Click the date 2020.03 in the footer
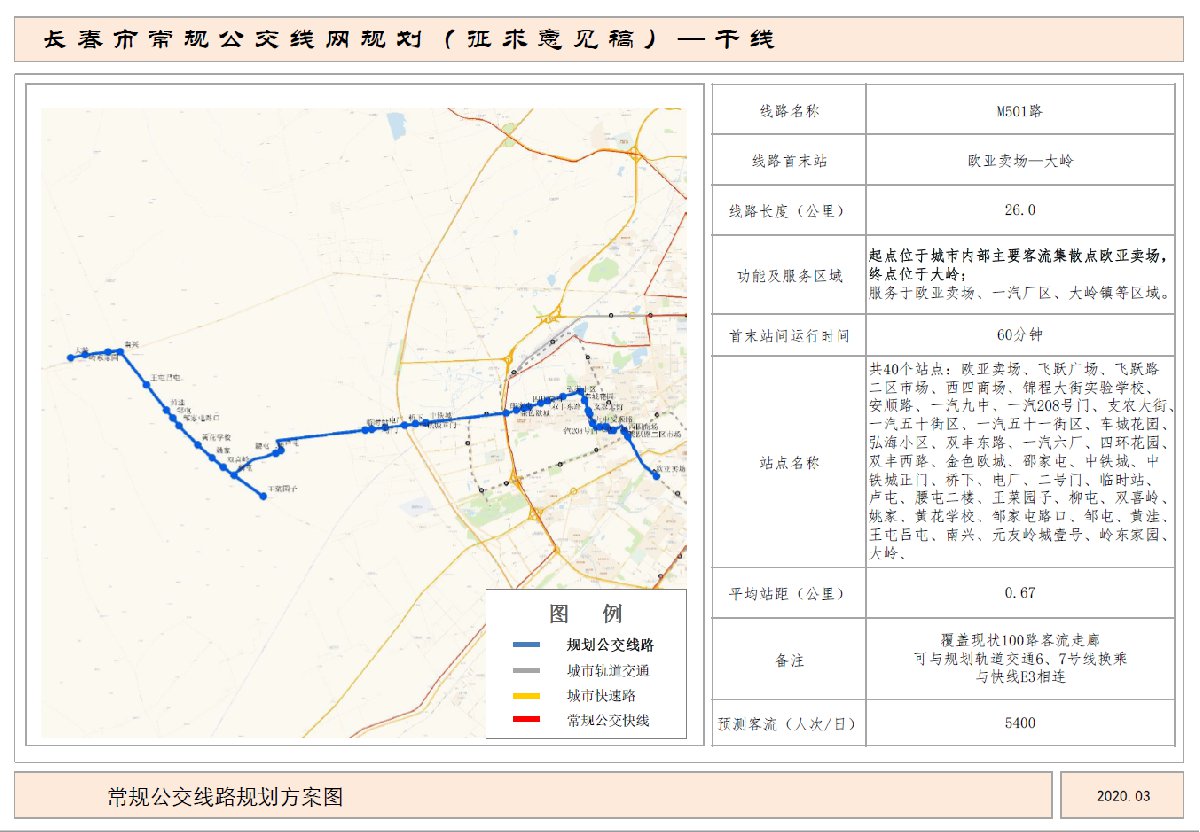 (1123, 797)
